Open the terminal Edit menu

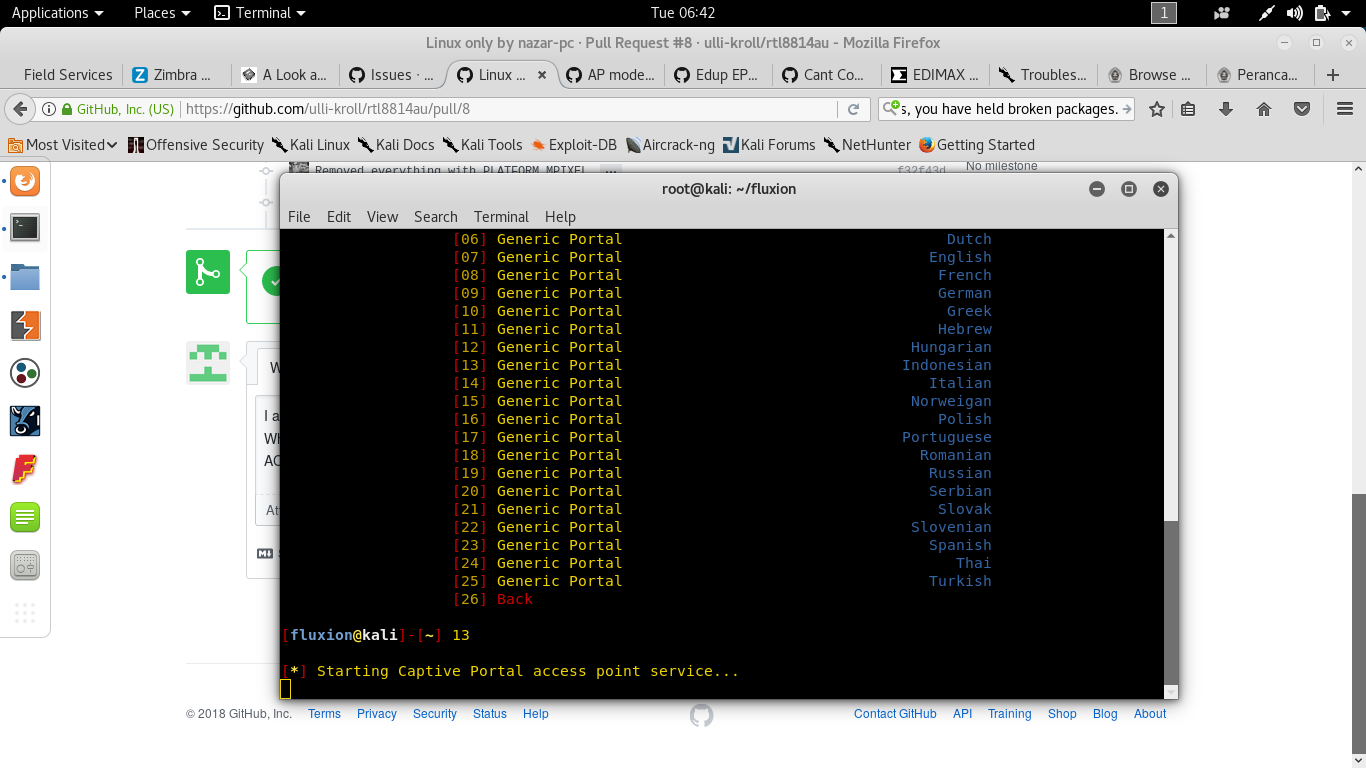tap(339, 217)
